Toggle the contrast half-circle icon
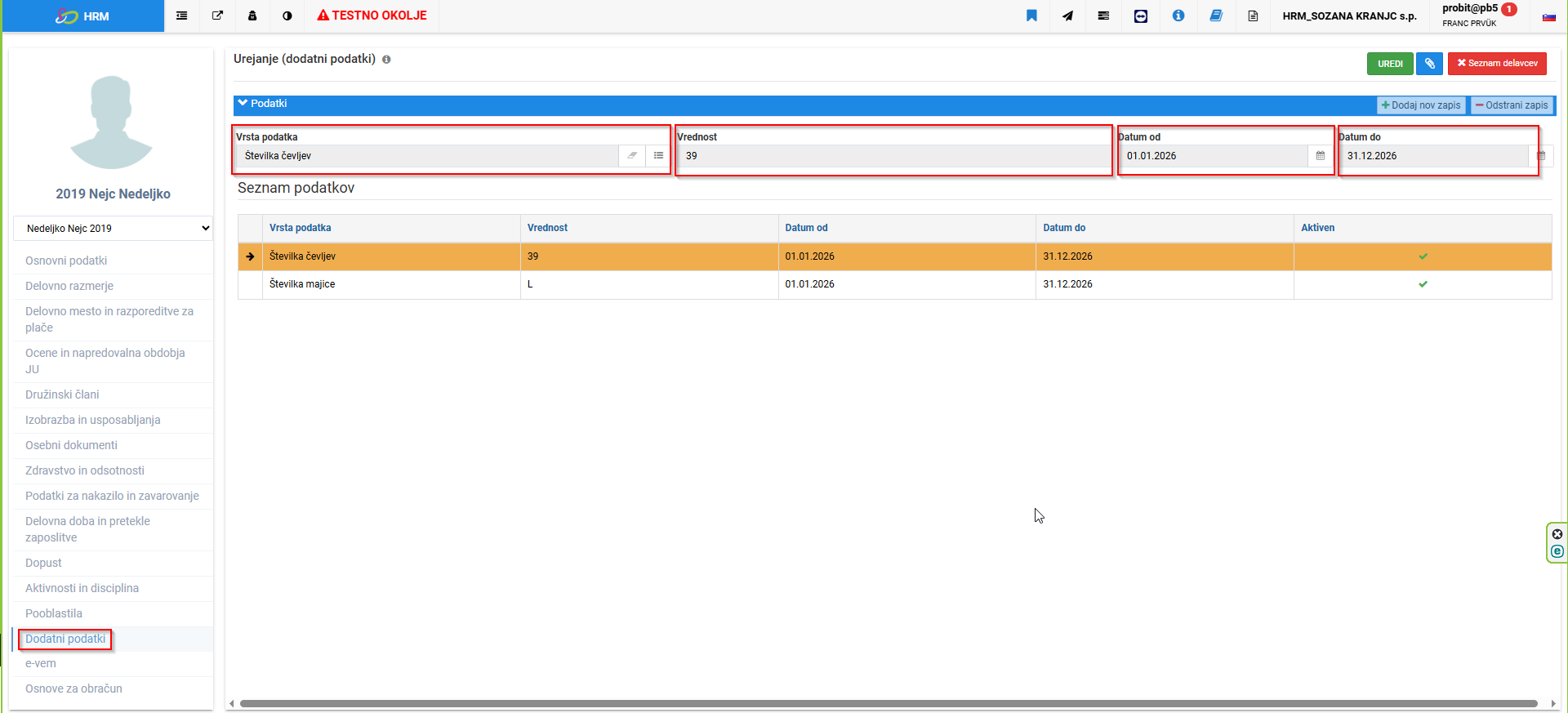The image size is (1568, 713). pyautogui.click(x=287, y=16)
